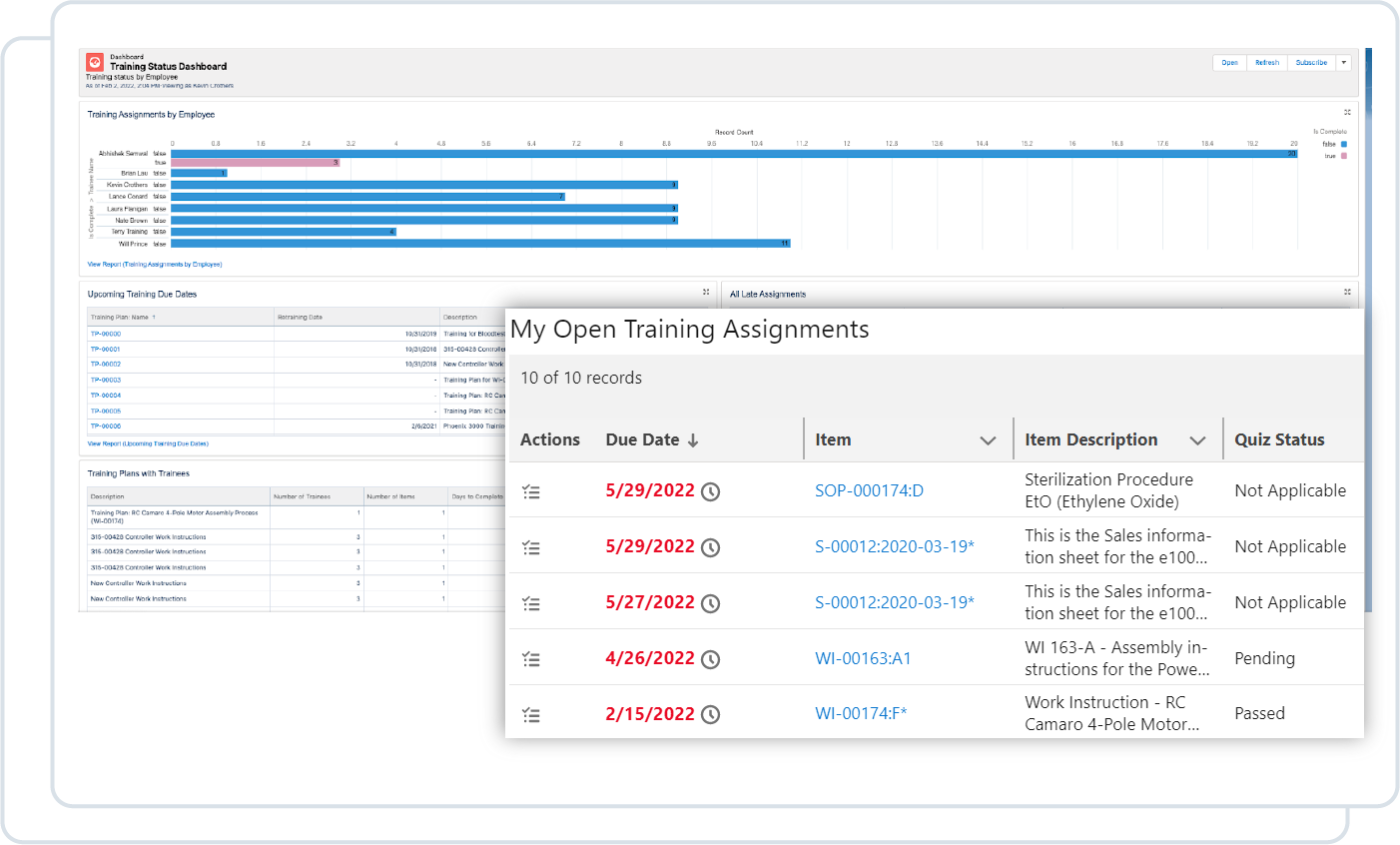The height and width of the screenshot is (845, 1400).
Task: Click the clock icon beside 2/15/2022
Action: tap(710, 714)
